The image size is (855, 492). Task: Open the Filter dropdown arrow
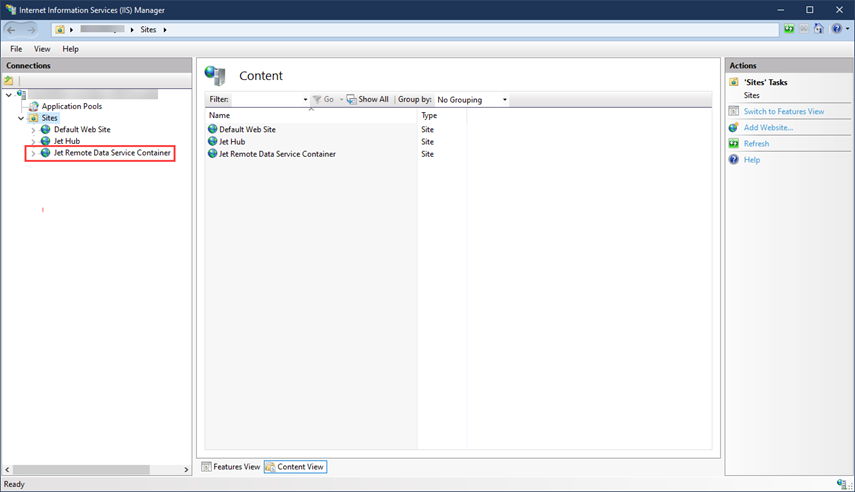[x=305, y=99]
